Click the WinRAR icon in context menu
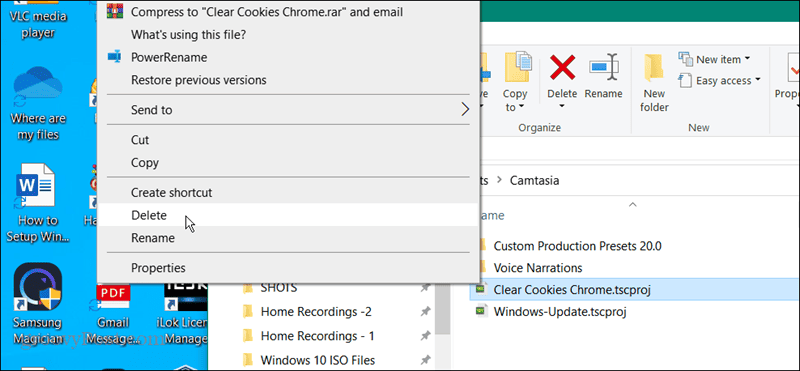 pos(114,11)
